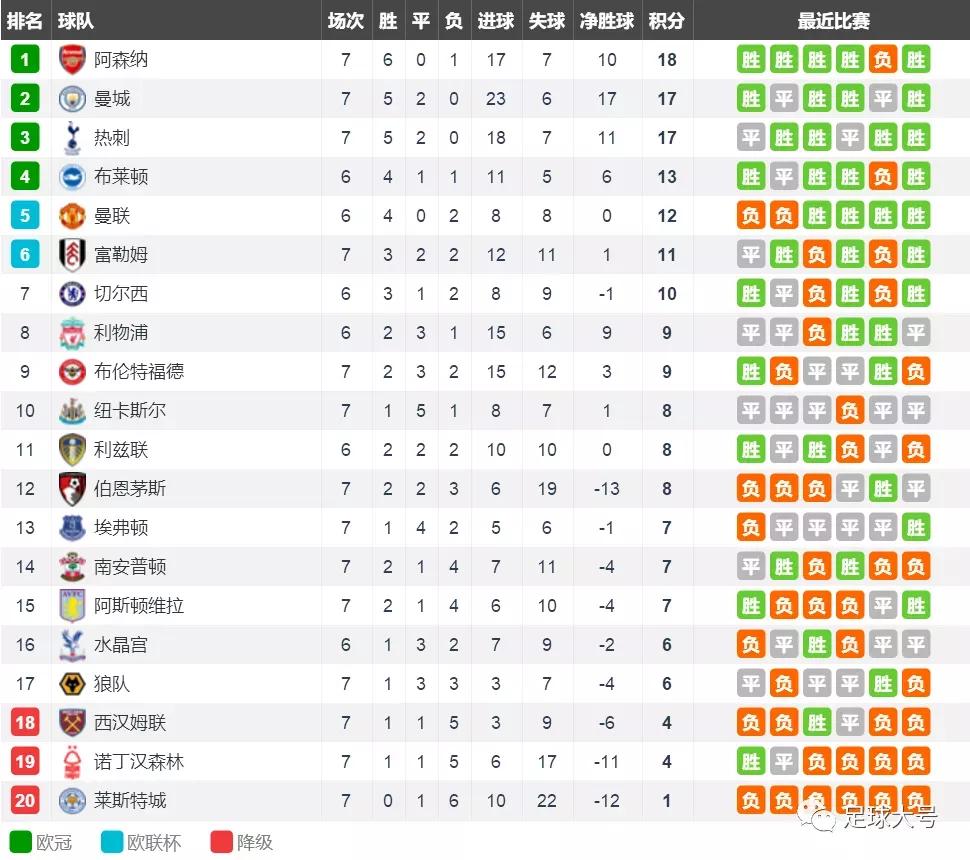Open the 布莱顿 team name link
The height and width of the screenshot is (860, 970).
coord(121,177)
